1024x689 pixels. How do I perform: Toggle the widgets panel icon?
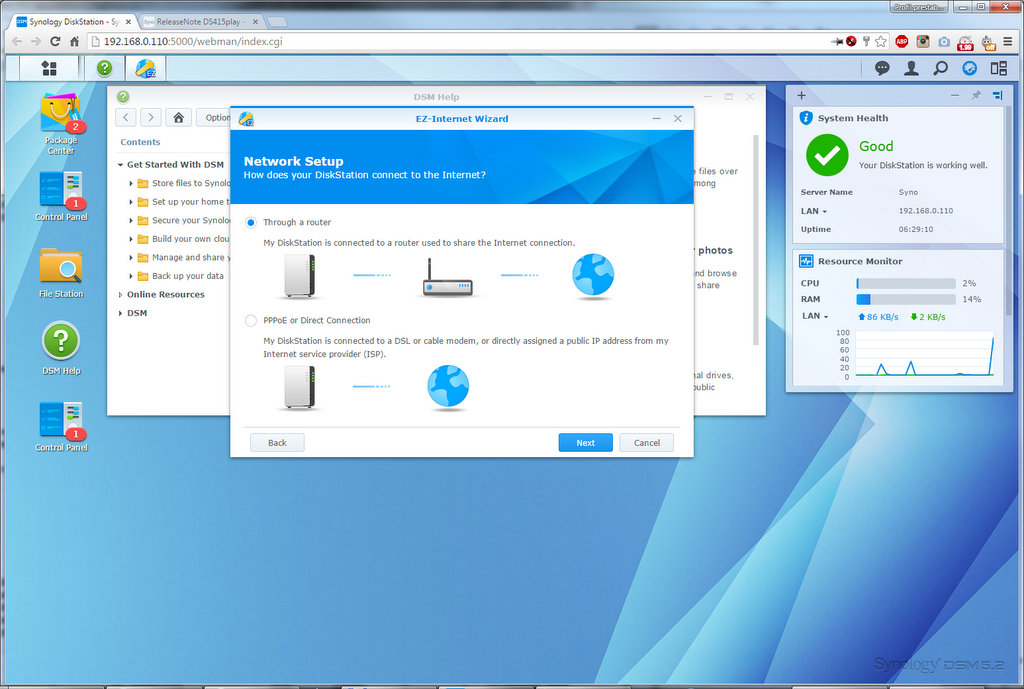point(970,68)
